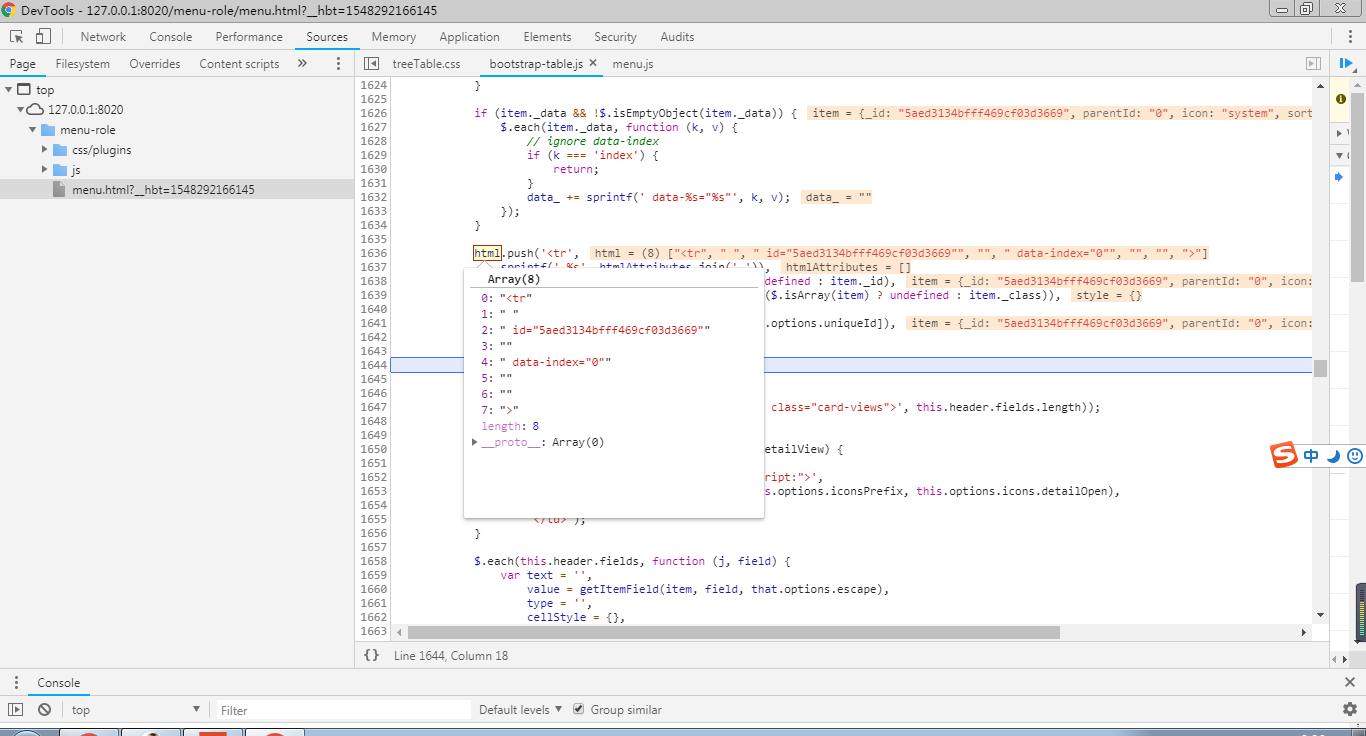Click the pretty print braces icon
Viewport: 1366px width, 736px height.
[371, 655]
